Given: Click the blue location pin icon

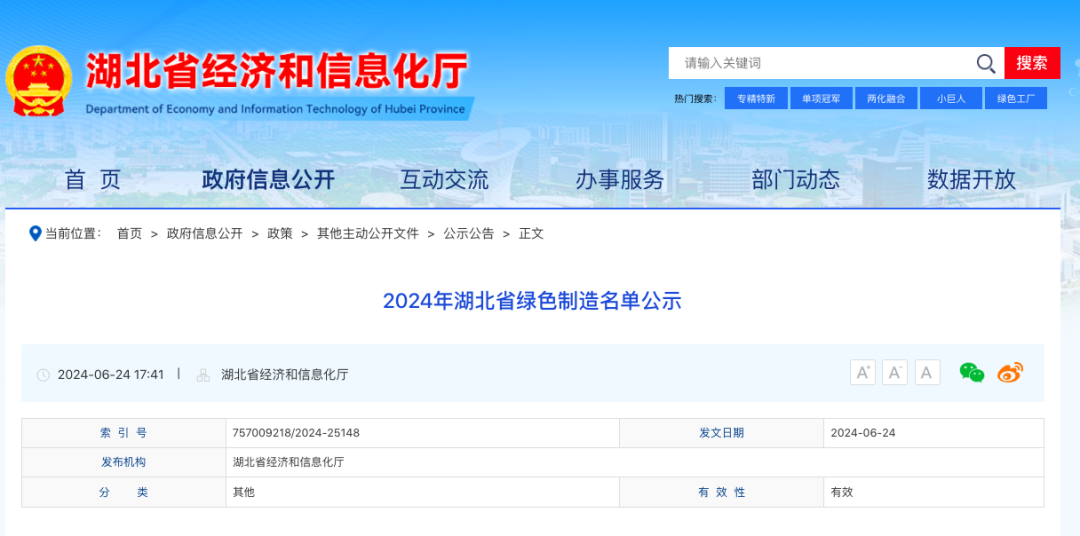Looking at the screenshot, I should point(35,233).
